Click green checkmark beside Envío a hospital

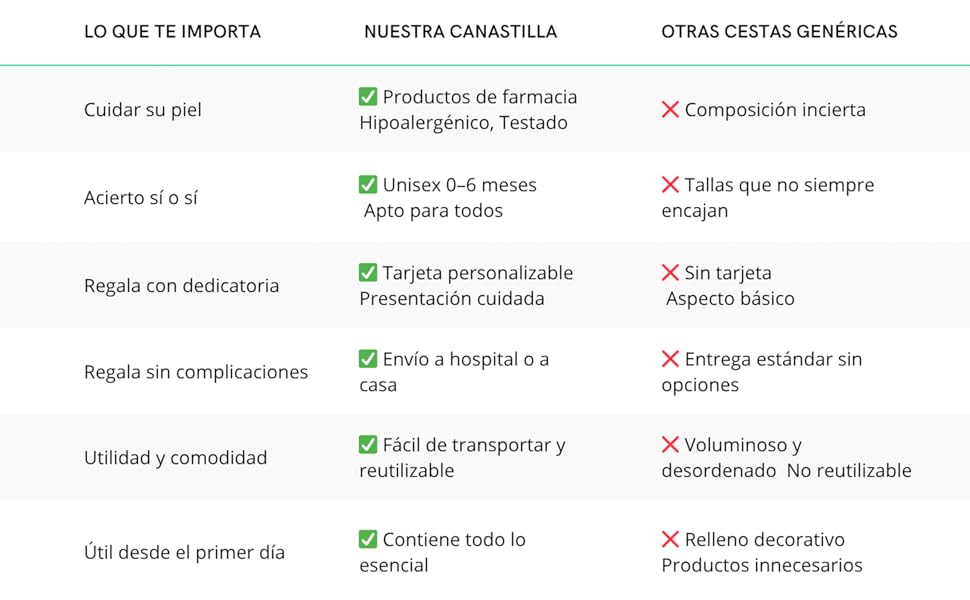[368, 359]
